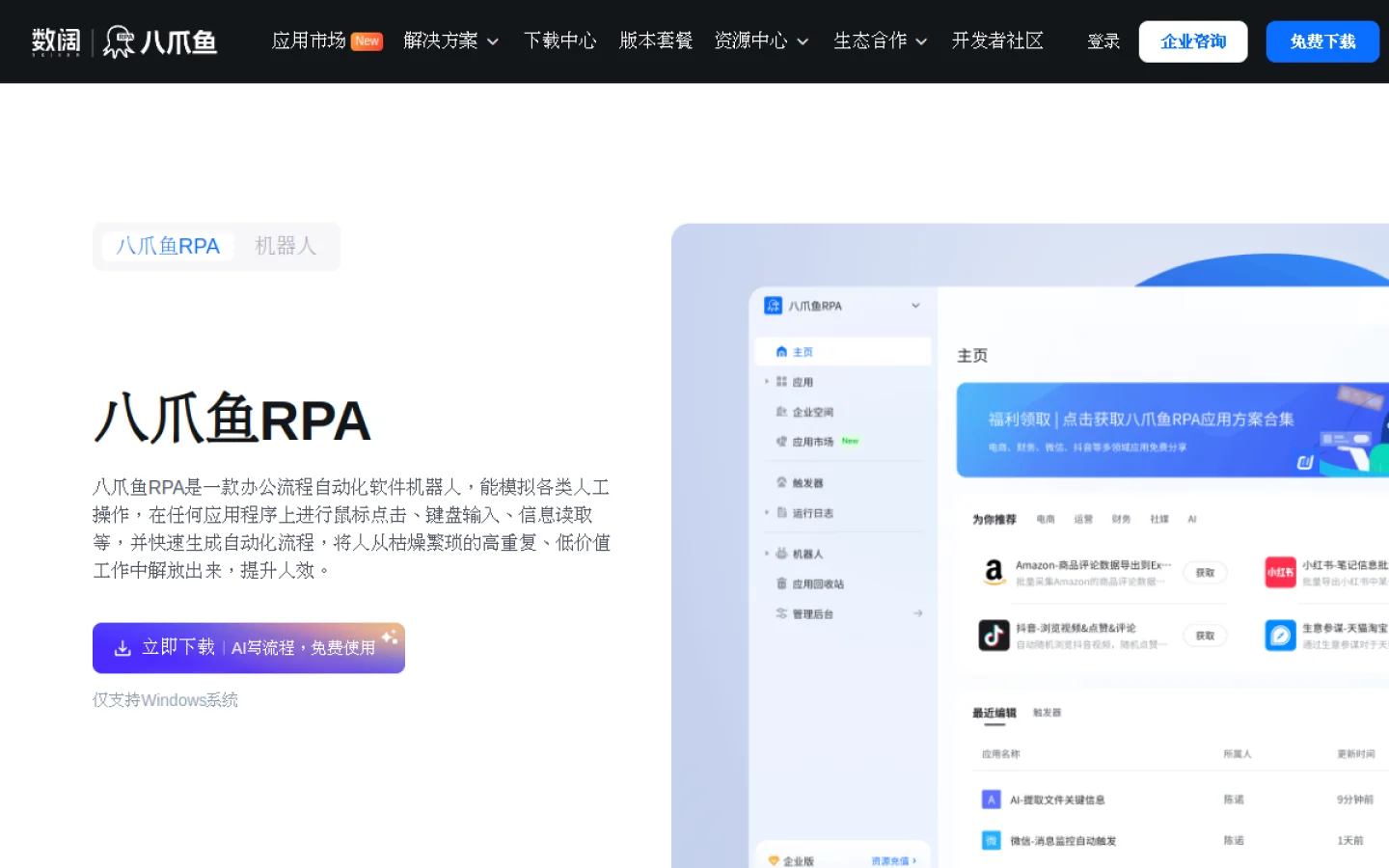1389x868 pixels.
Task: Select 主页 in the preview sidebar
Action: click(x=842, y=352)
